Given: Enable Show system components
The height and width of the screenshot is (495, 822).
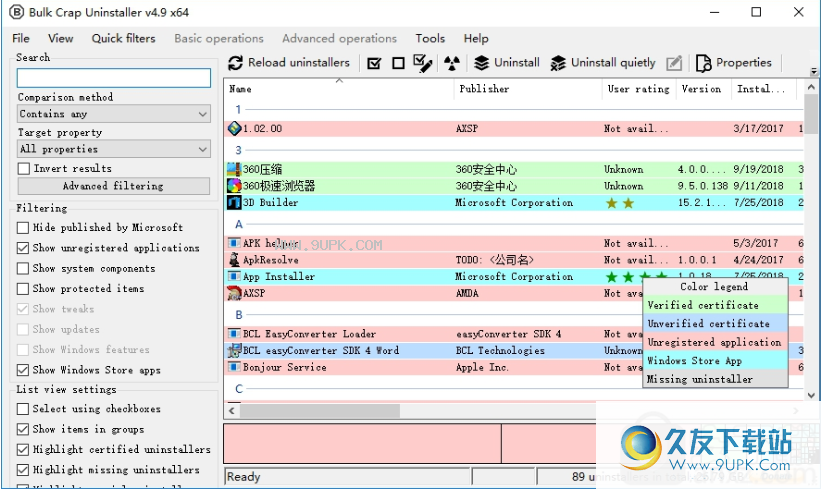Looking at the screenshot, I should (x=23, y=268).
